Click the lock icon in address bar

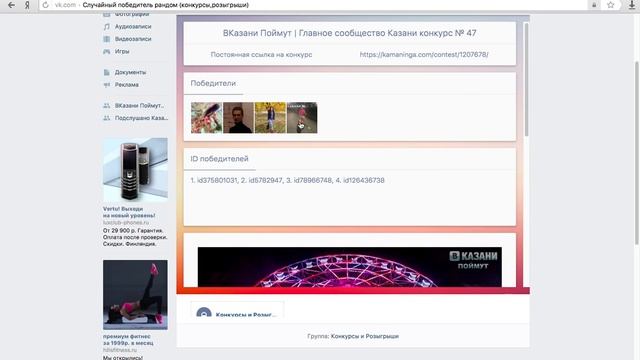pyautogui.click(x=594, y=5)
